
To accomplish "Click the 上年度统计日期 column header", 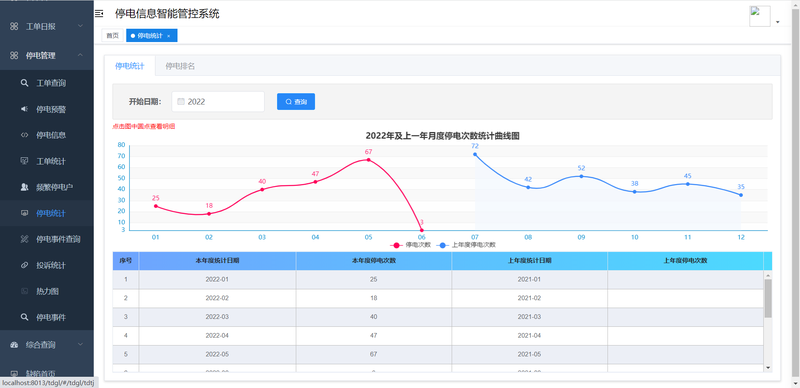I will coord(529,261).
